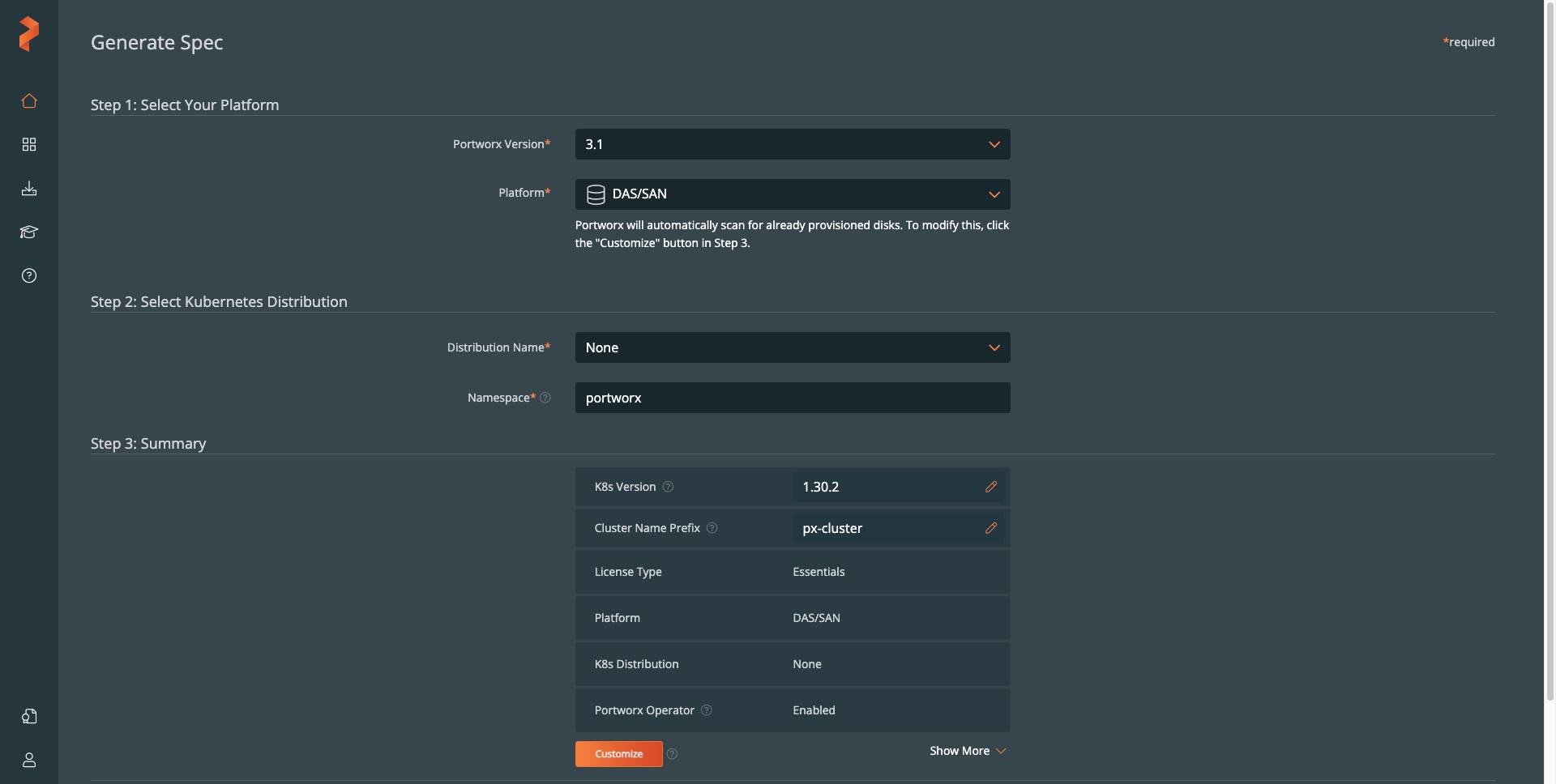Screen dimensions: 1556x784
Task: Click the K8s Version help tooltip
Action: pyautogui.click(x=669, y=487)
